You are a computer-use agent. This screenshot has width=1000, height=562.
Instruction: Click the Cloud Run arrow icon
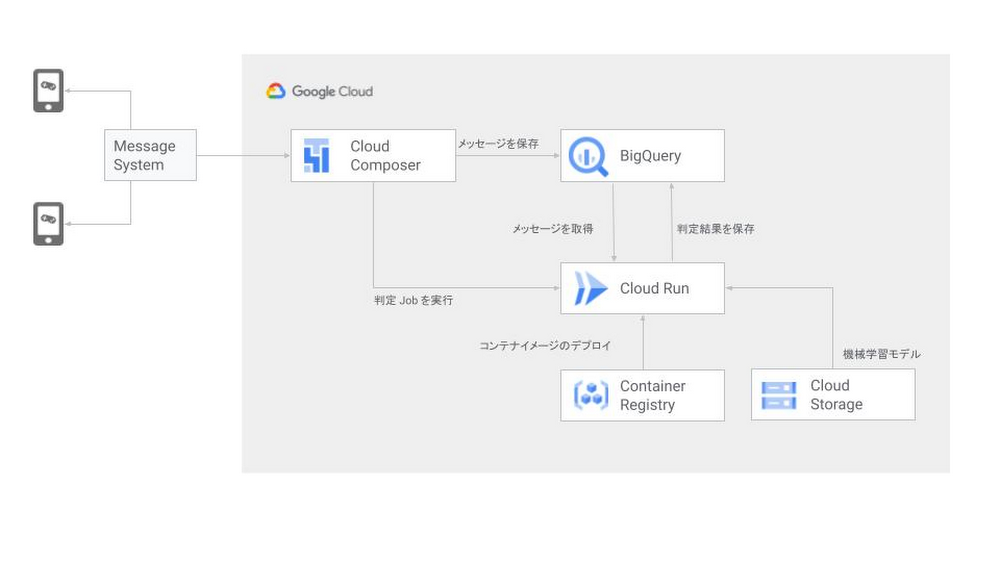[x=590, y=288]
